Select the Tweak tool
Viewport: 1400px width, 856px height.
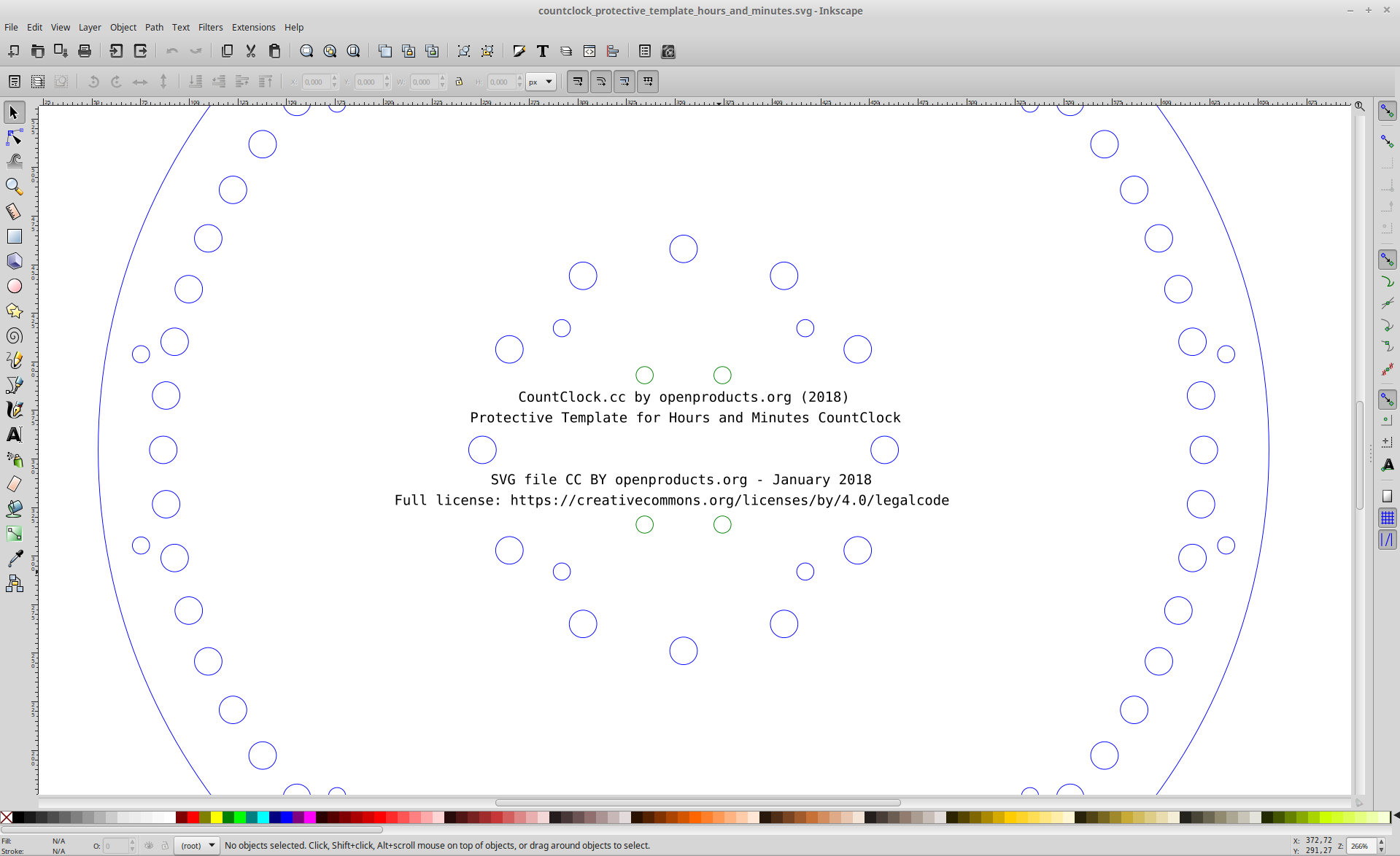pyautogui.click(x=14, y=162)
